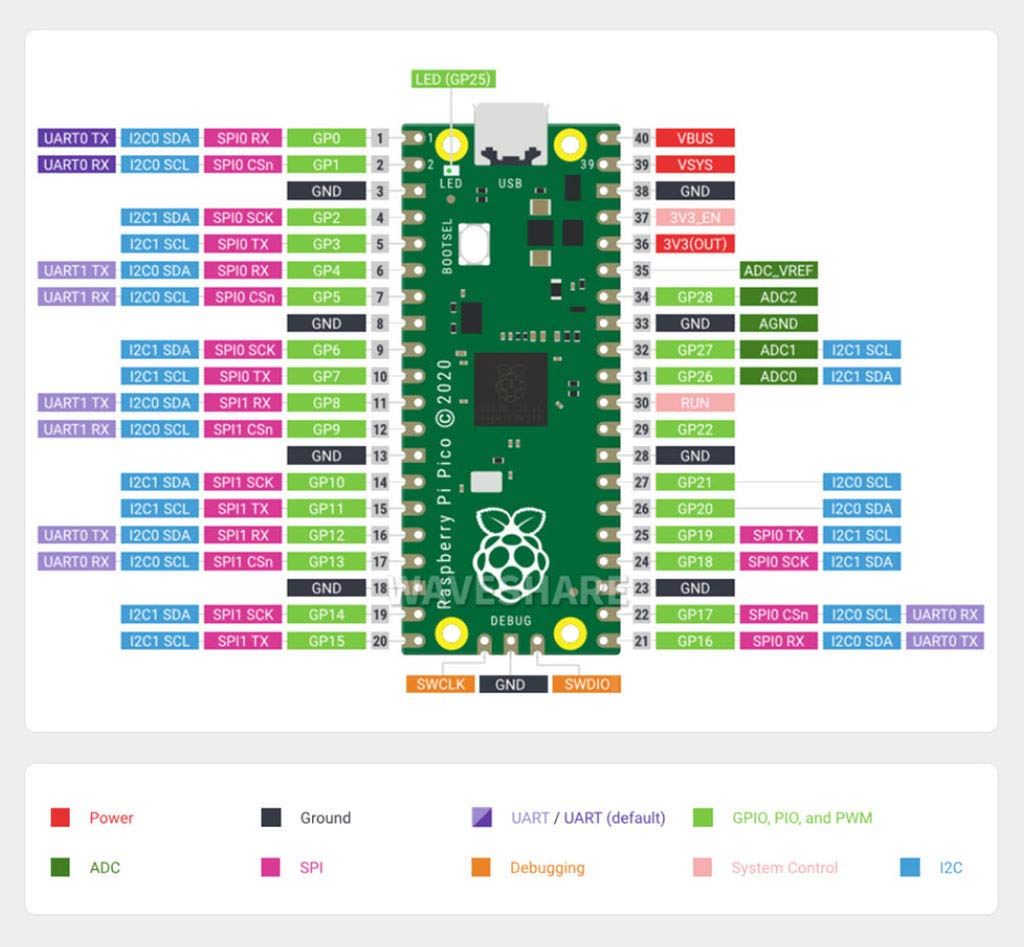Click the two-tone purple UART legend square
Screen dimensions: 1024x947
[x=481, y=818]
